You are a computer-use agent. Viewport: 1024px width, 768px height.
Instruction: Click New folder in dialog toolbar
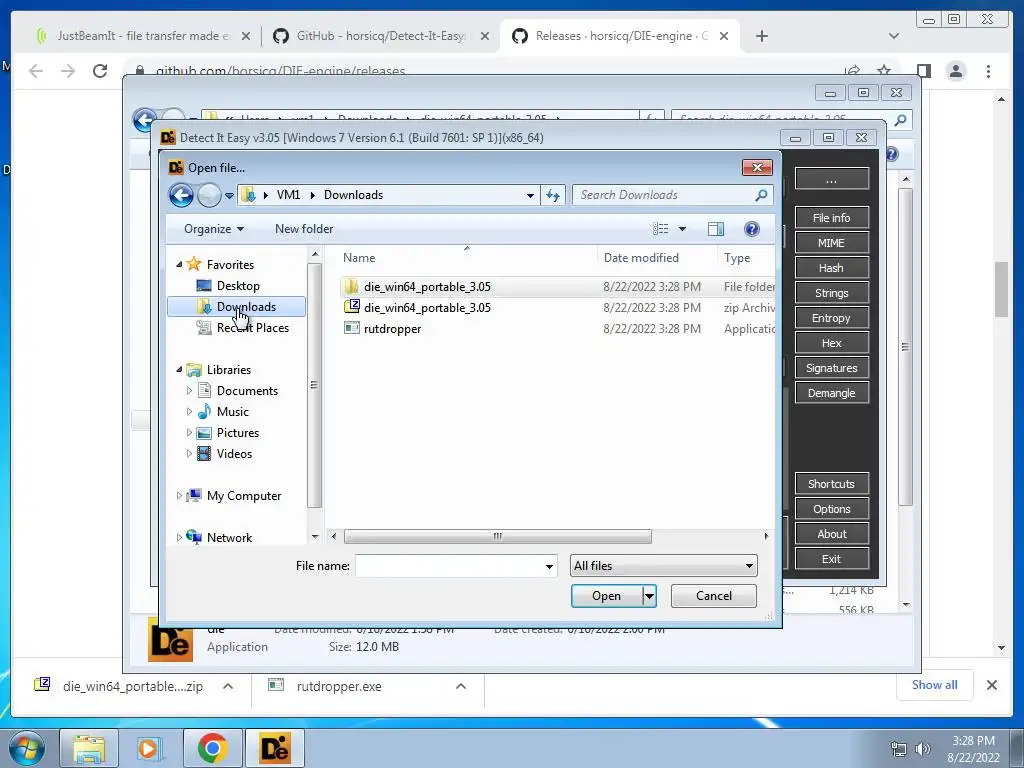pyautogui.click(x=304, y=229)
